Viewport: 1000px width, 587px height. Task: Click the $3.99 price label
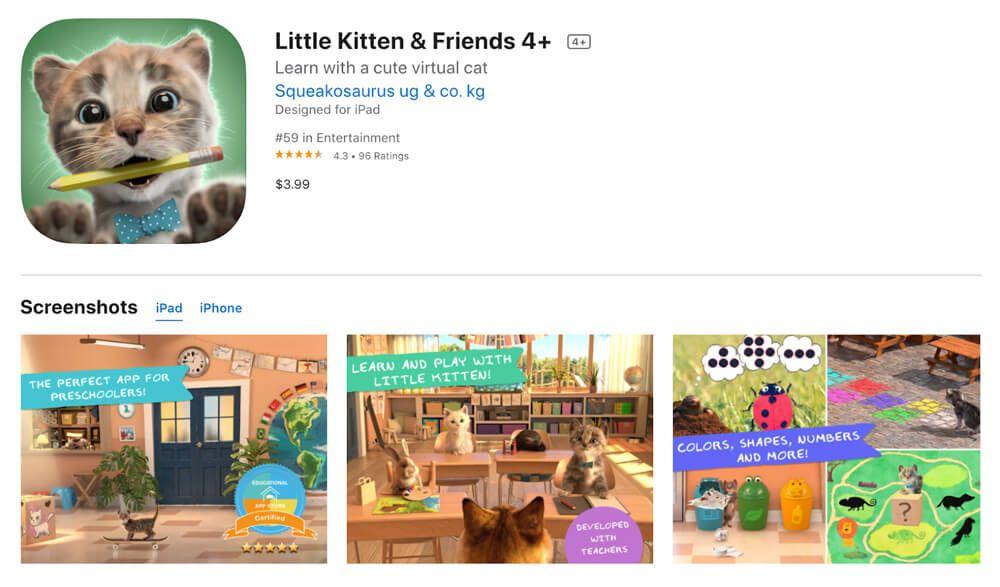(x=292, y=184)
